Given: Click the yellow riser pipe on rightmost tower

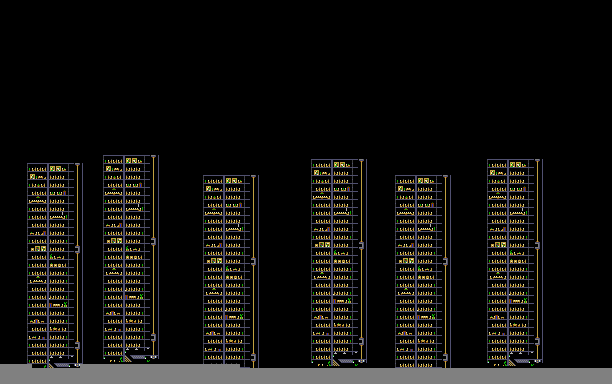Looking at the screenshot, I should 537,261.
